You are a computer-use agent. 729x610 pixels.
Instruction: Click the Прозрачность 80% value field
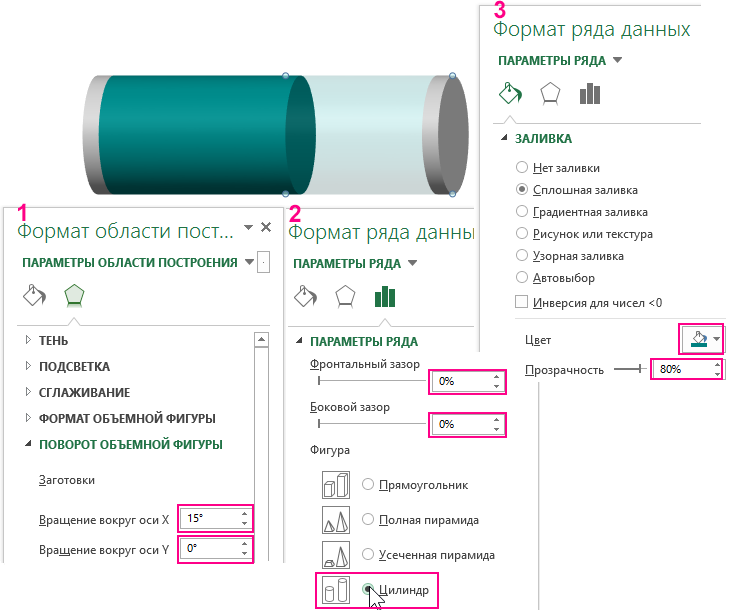[683, 369]
